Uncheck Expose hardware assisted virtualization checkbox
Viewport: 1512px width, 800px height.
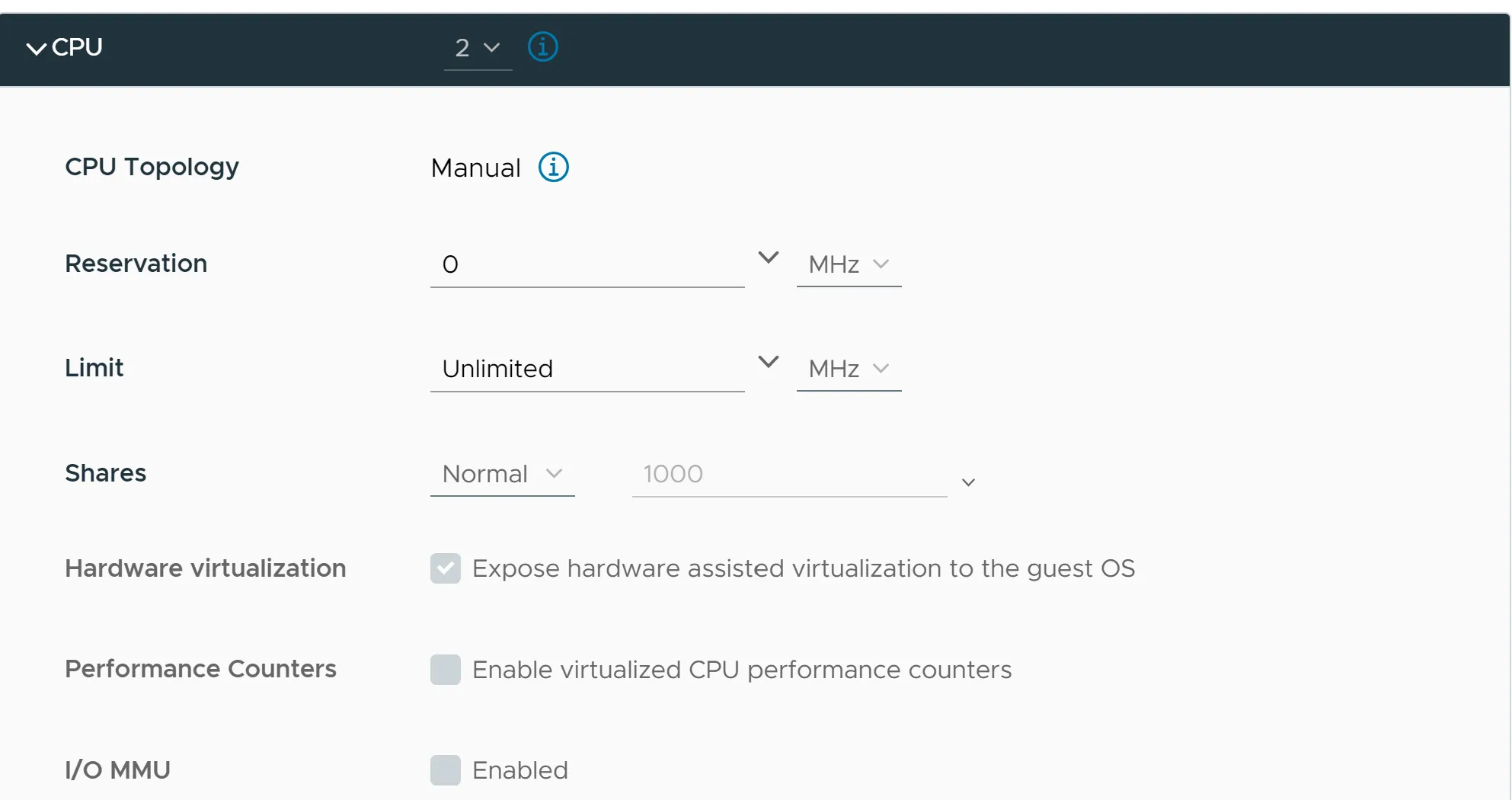(x=446, y=568)
